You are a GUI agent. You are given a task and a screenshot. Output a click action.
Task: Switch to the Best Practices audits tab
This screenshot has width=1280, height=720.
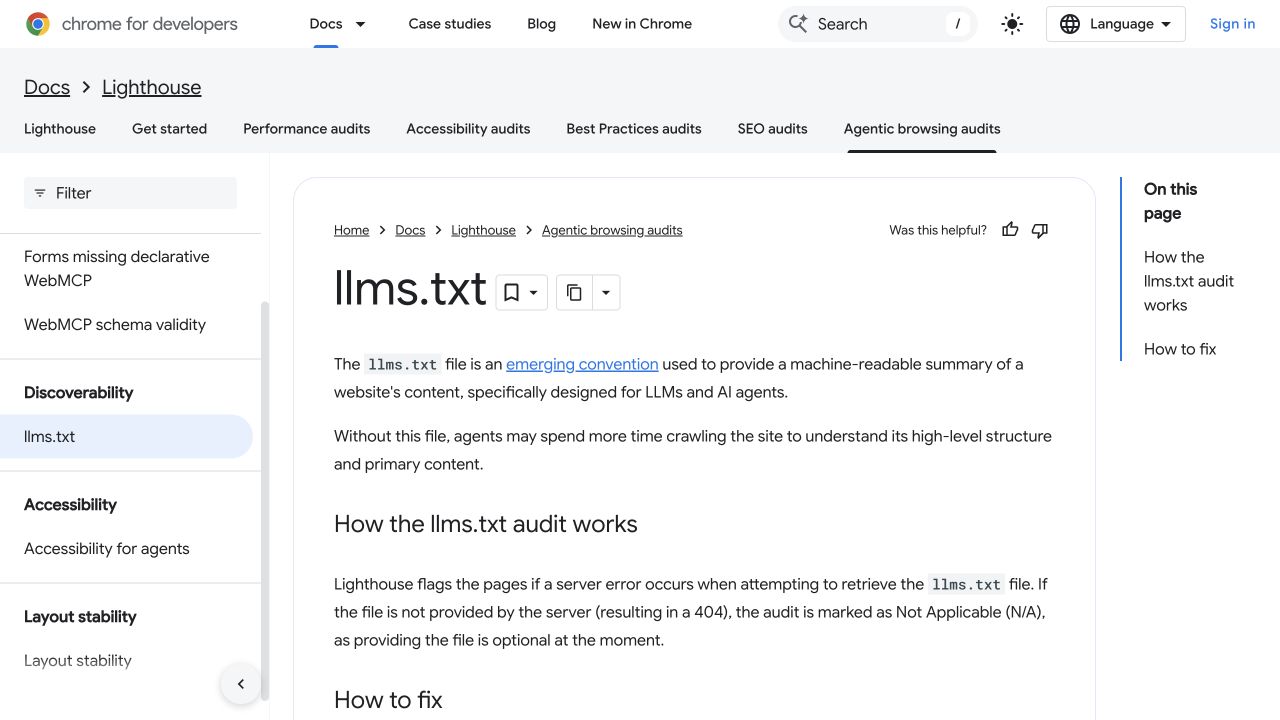[x=634, y=129]
